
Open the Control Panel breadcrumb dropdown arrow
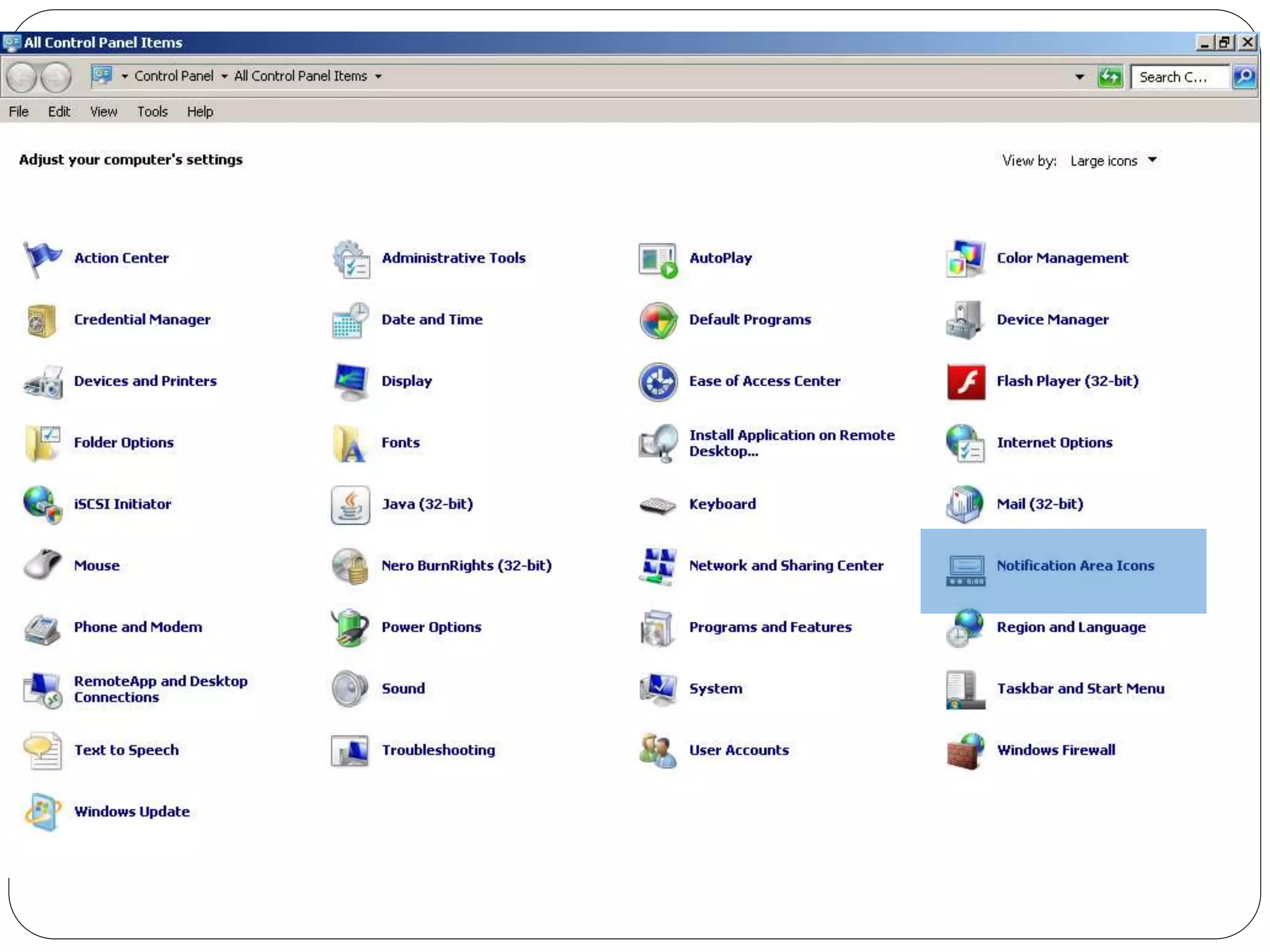coord(224,77)
